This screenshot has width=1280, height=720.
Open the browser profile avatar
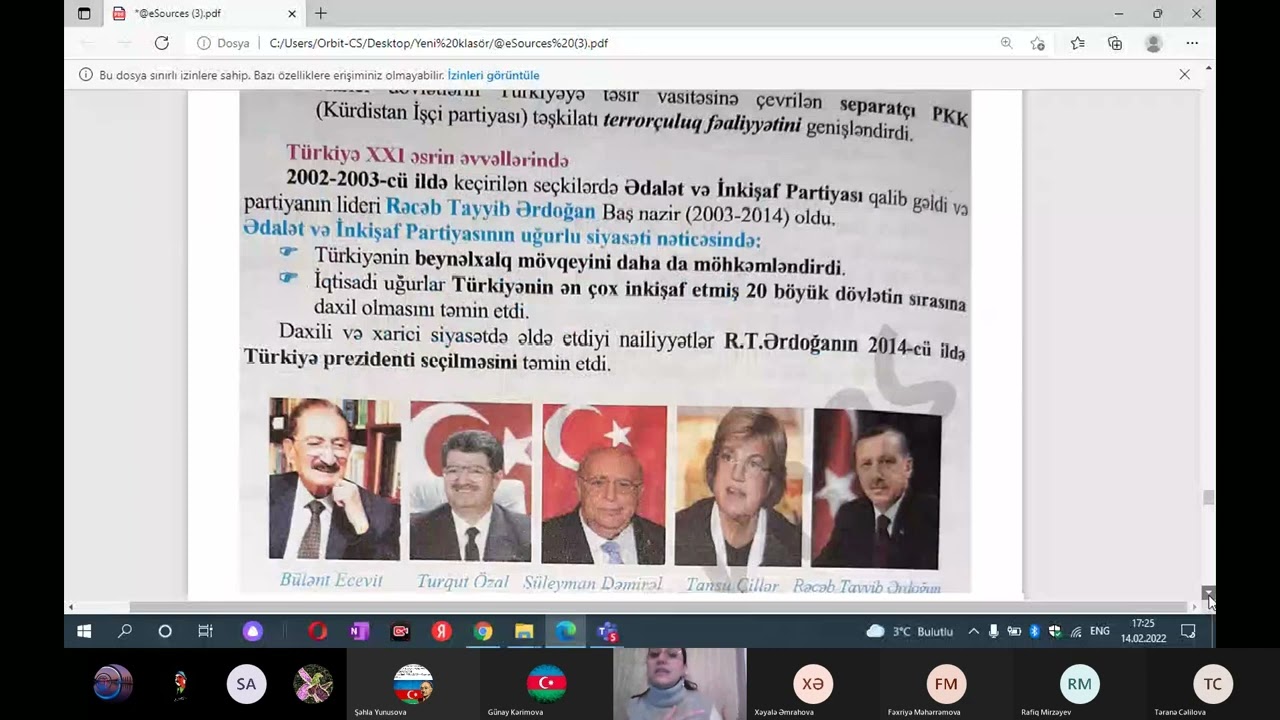coord(1153,43)
